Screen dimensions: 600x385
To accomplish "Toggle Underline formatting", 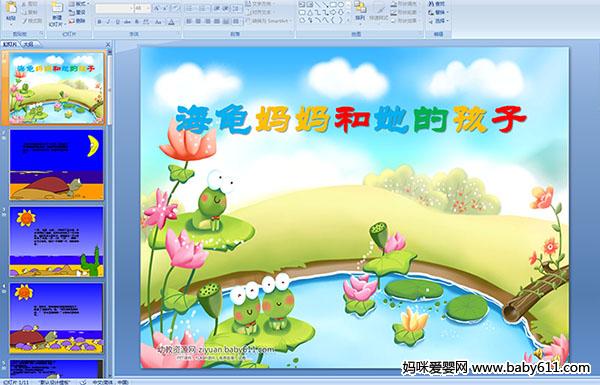I will [117, 22].
